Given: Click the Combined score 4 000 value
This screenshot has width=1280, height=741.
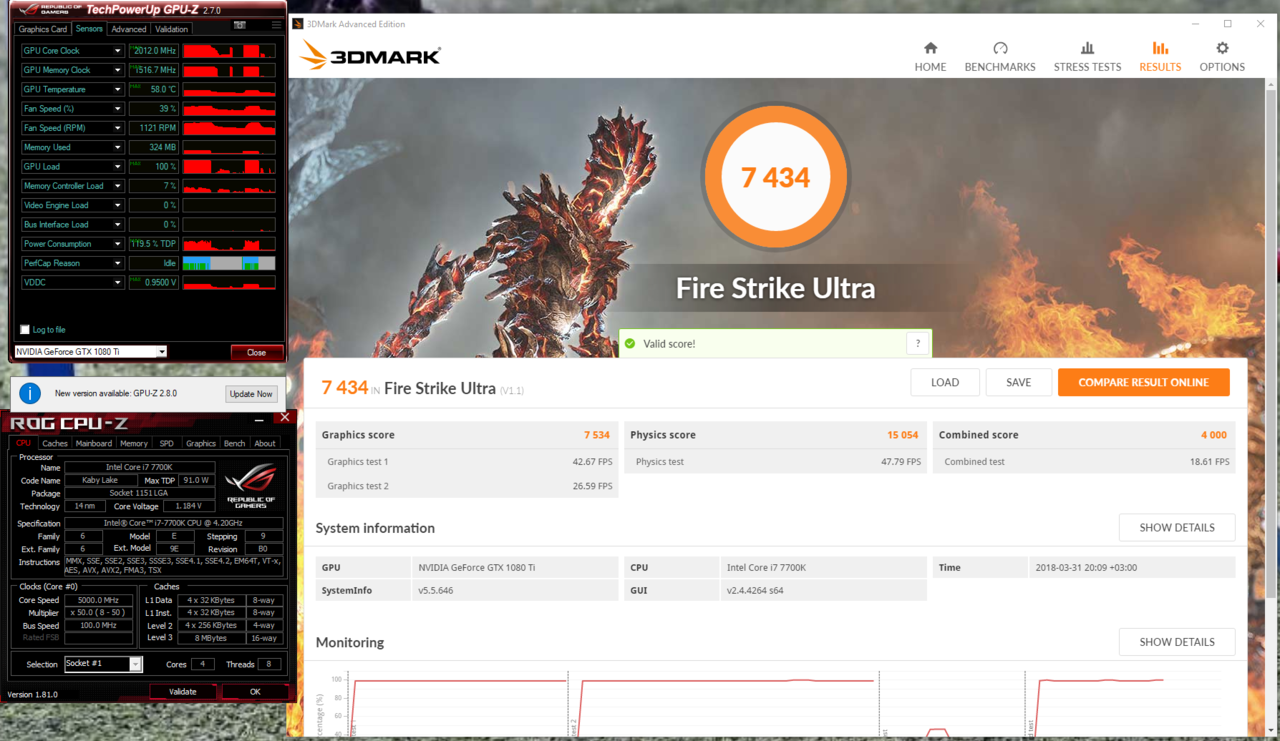Looking at the screenshot, I should [x=1214, y=435].
